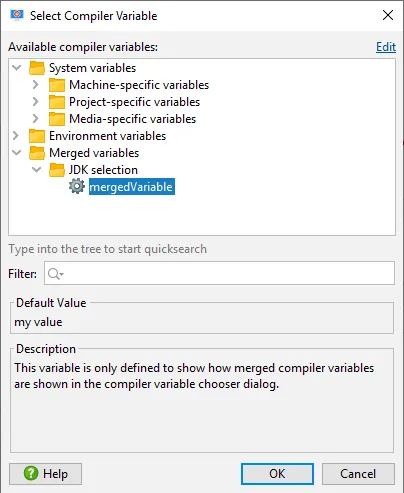
Task: Collapse the Merged variables node
Action: point(16,153)
